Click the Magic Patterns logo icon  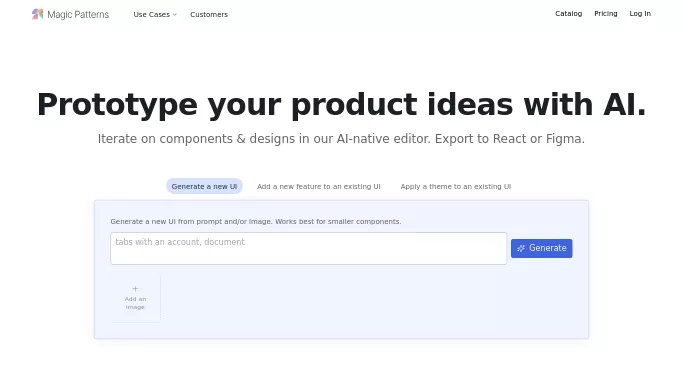pyautogui.click(x=37, y=14)
